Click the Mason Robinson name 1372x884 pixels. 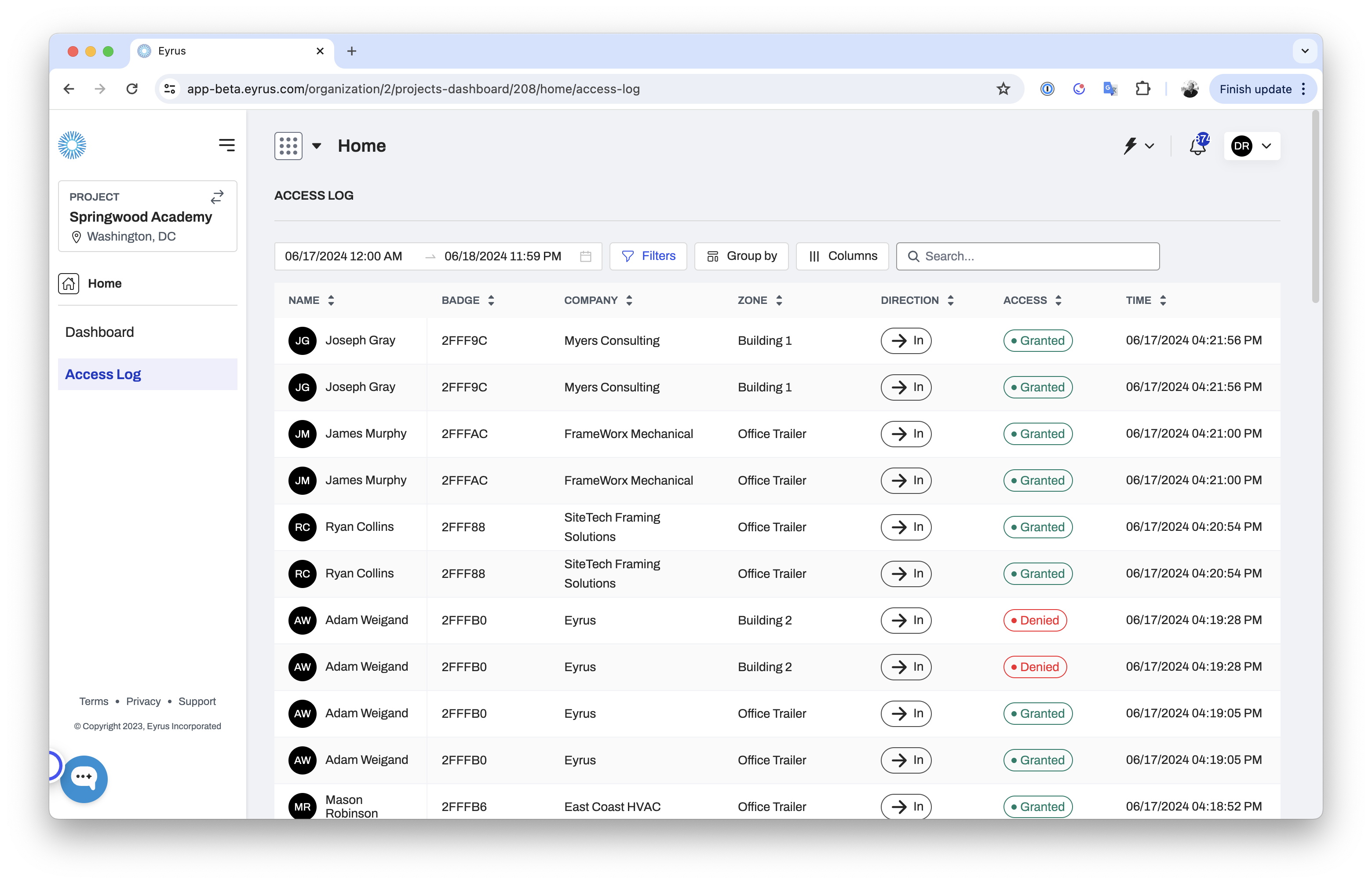tap(352, 806)
